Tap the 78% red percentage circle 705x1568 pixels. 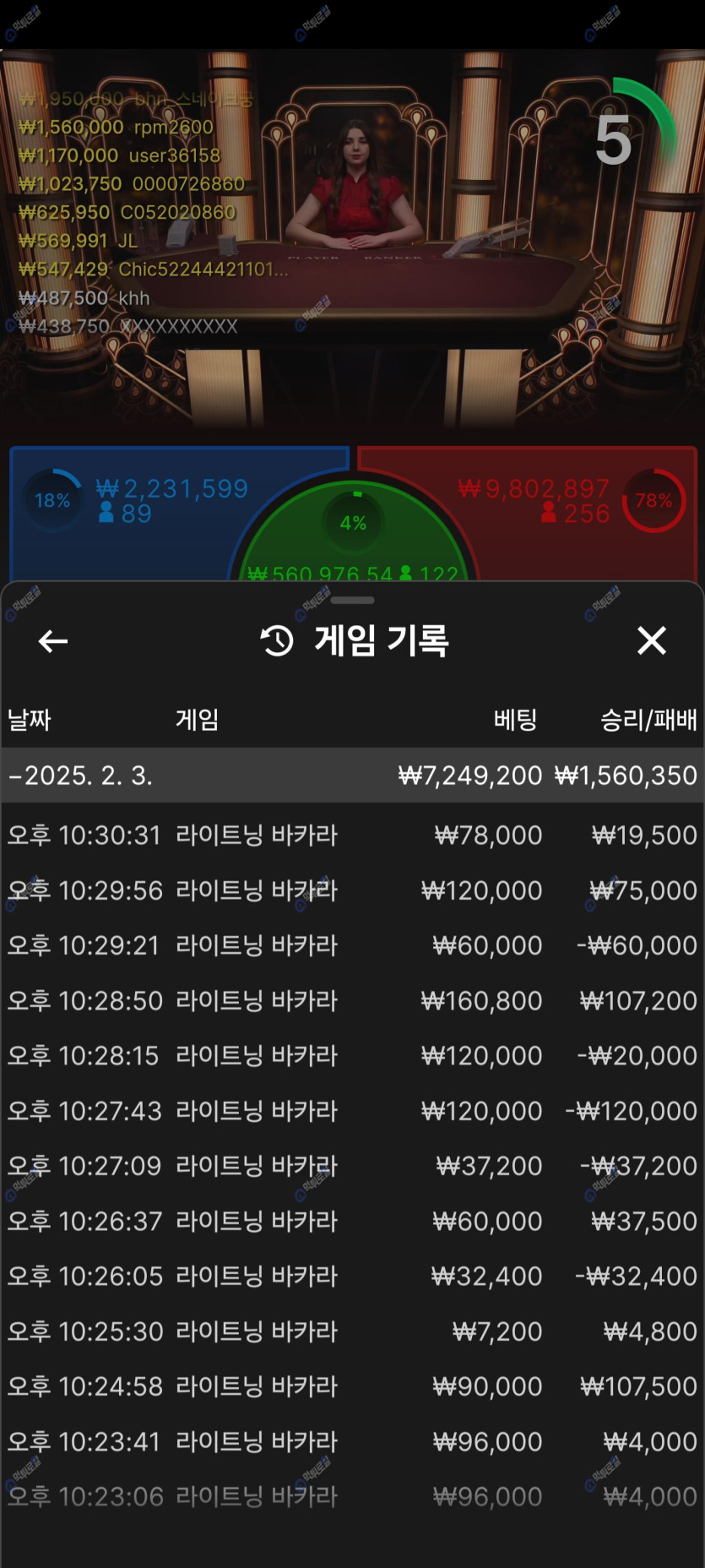pyautogui.click(x=653, y=500)
